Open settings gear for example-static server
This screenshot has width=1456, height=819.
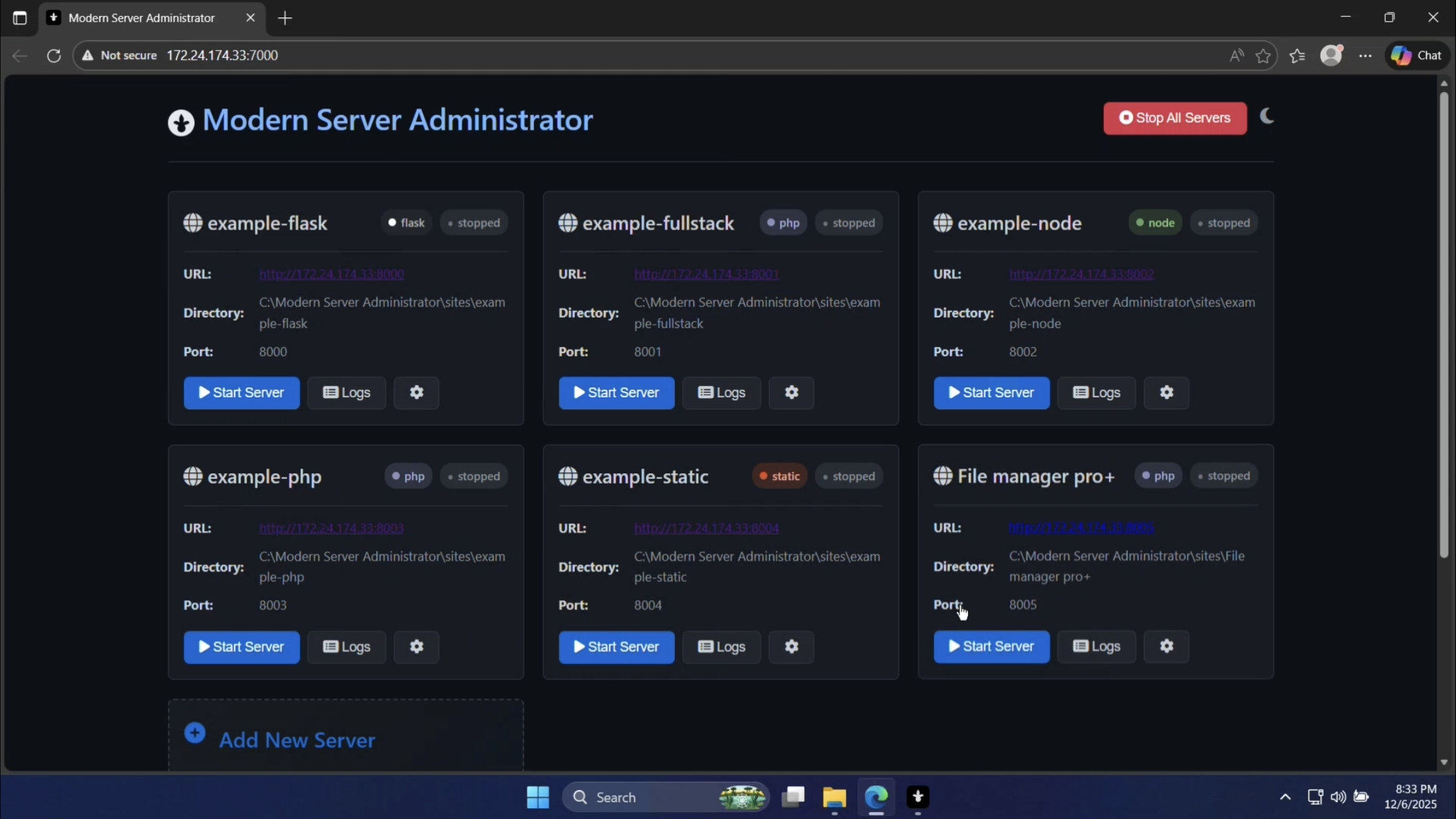(x=791, y=646)
